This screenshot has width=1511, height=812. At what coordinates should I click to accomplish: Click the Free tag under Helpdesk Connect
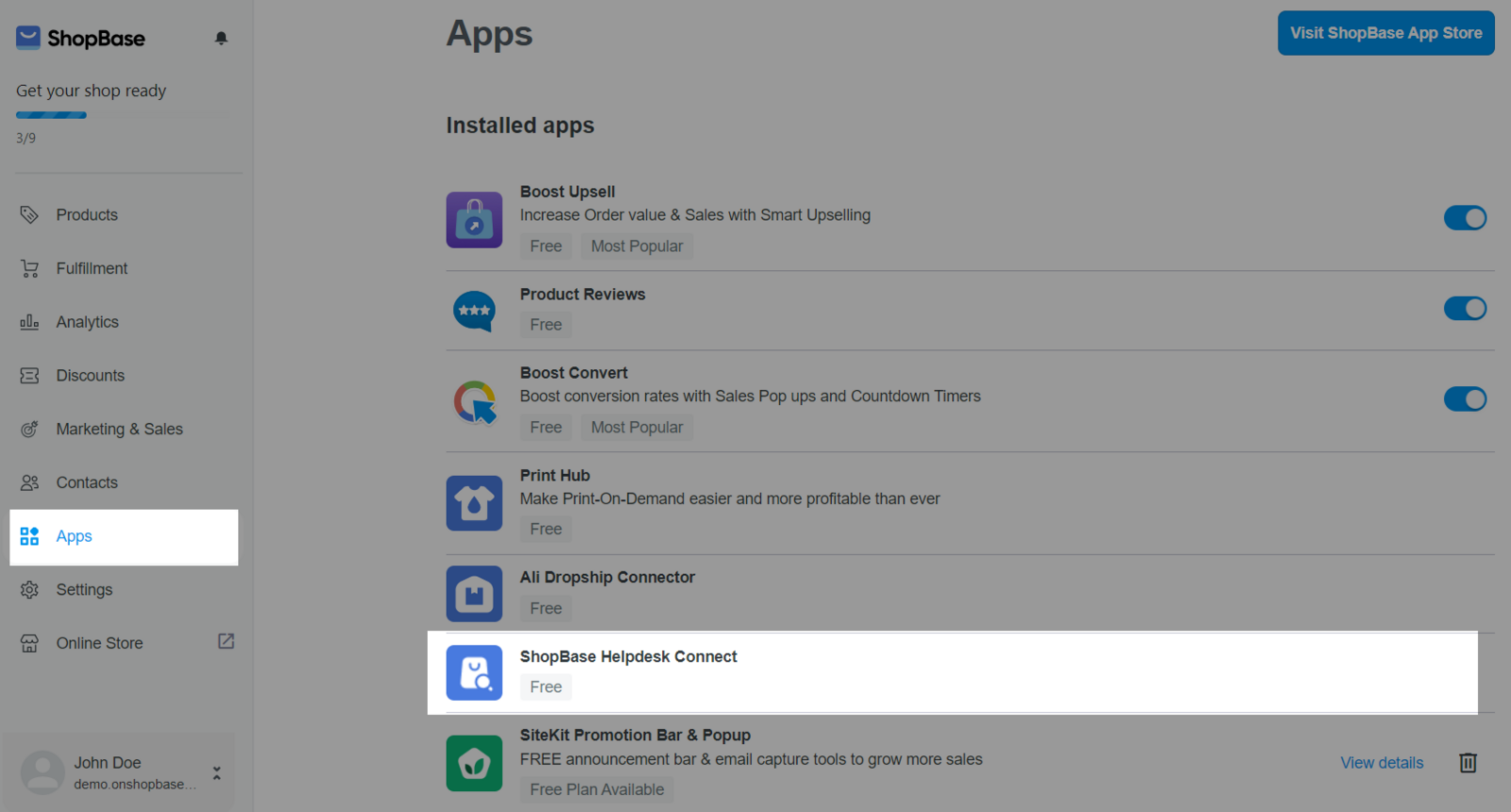546,687
